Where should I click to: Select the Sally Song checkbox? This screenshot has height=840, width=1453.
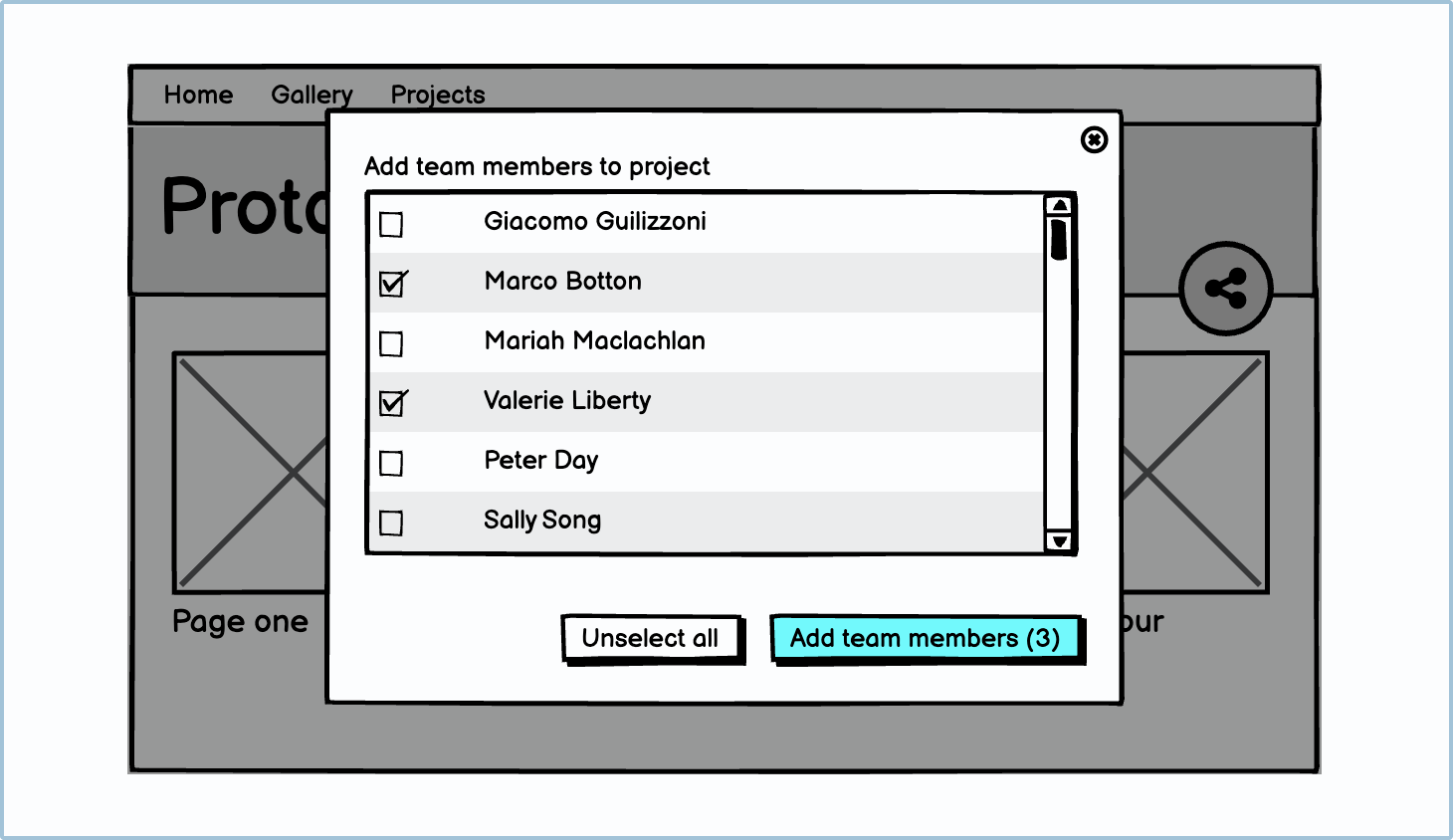(x=392, y=524)
